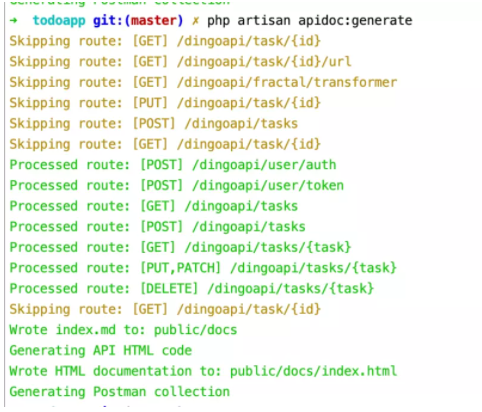Viewport: 482px width, 412px height.
Task: Click line 'Wrote index.md to: public/docs'
Action: point(123,330)
